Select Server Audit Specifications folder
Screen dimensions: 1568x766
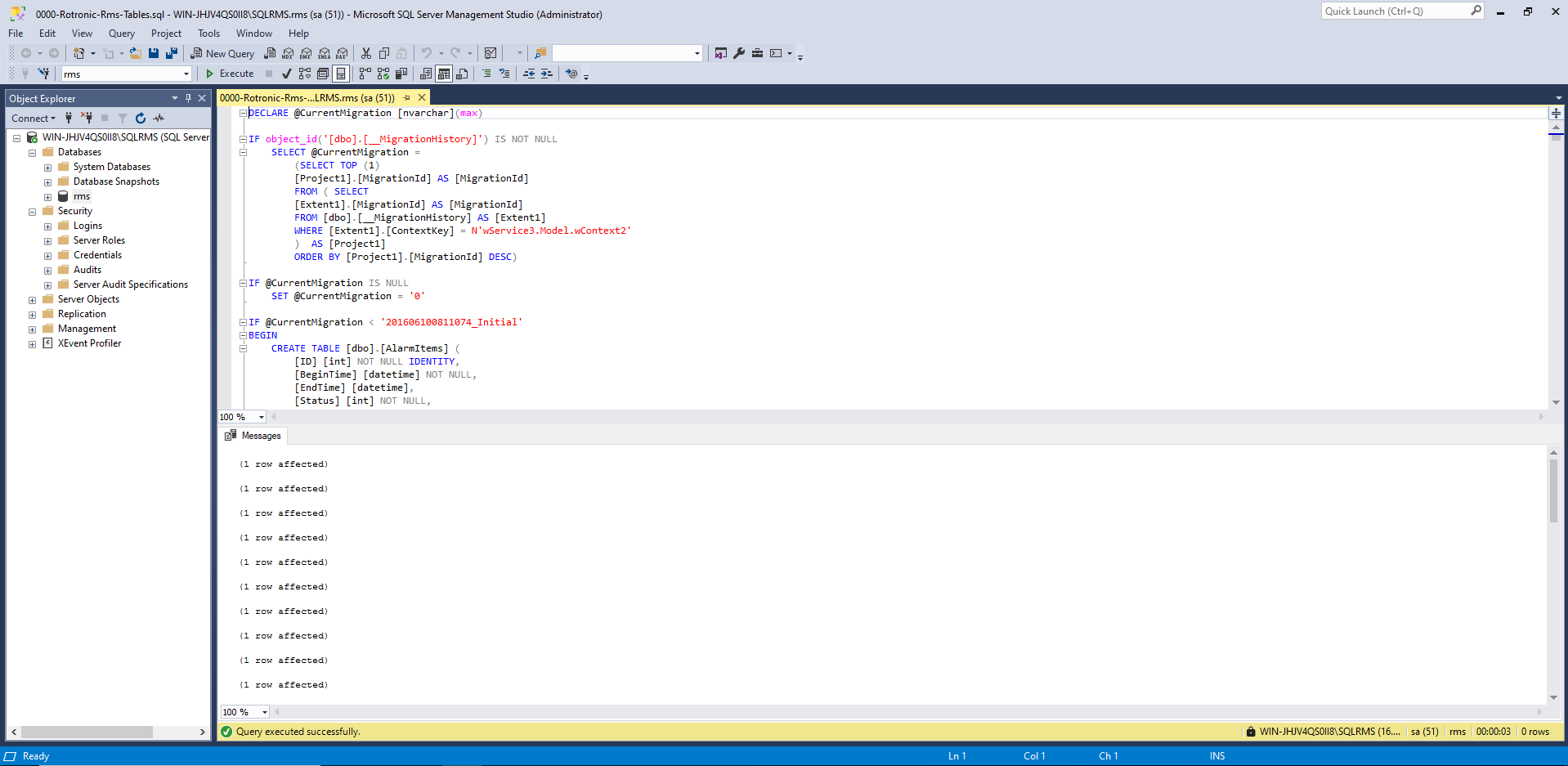pos(131,284)
